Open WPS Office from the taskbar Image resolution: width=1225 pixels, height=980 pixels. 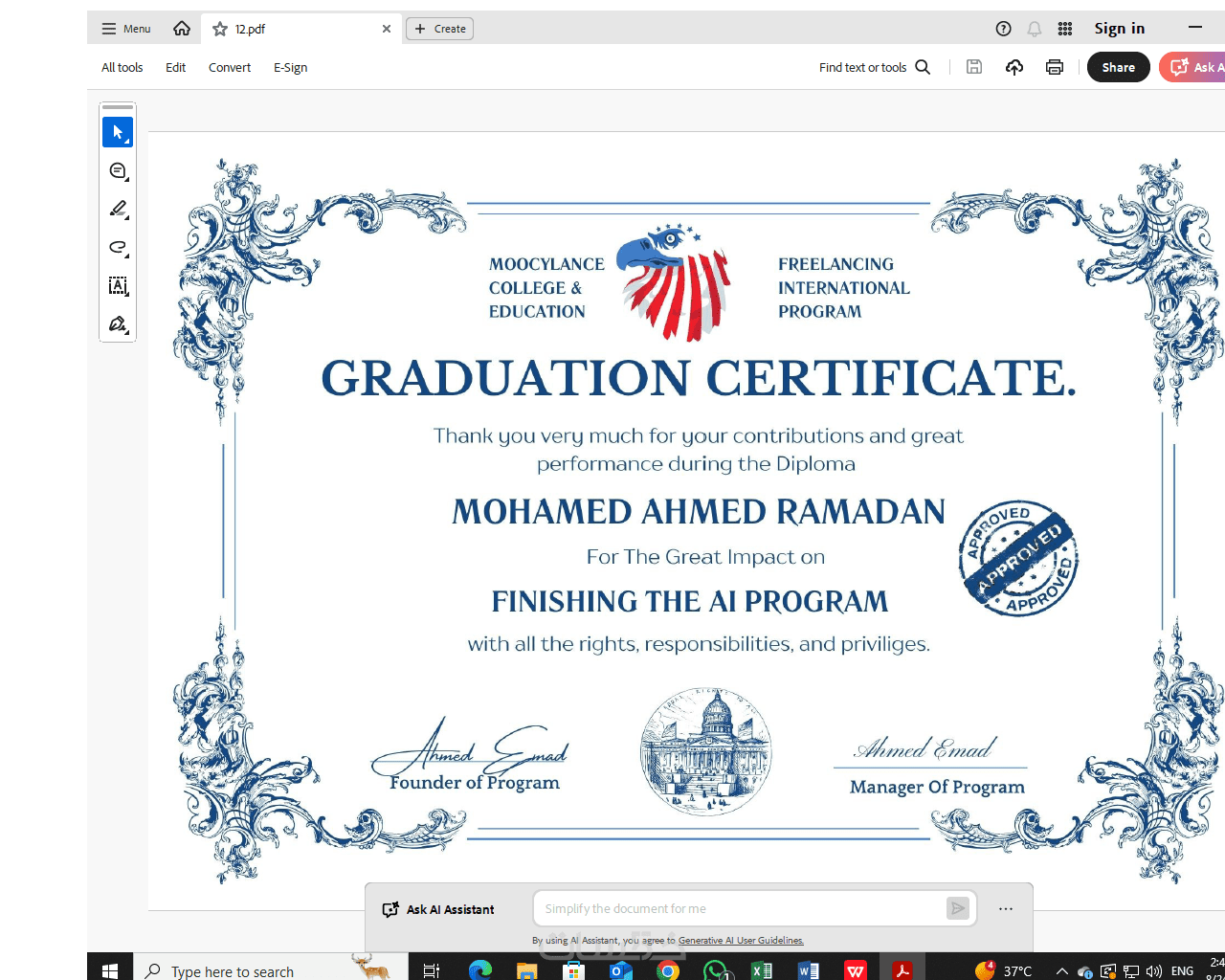[x=856, y=970]
